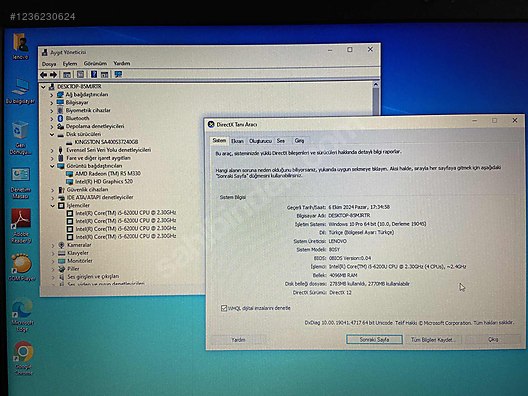This screenshot has height=396, width=528.
Task: Launch Google Chrome desktop shortcut
Action: click(x=23, y=359)
